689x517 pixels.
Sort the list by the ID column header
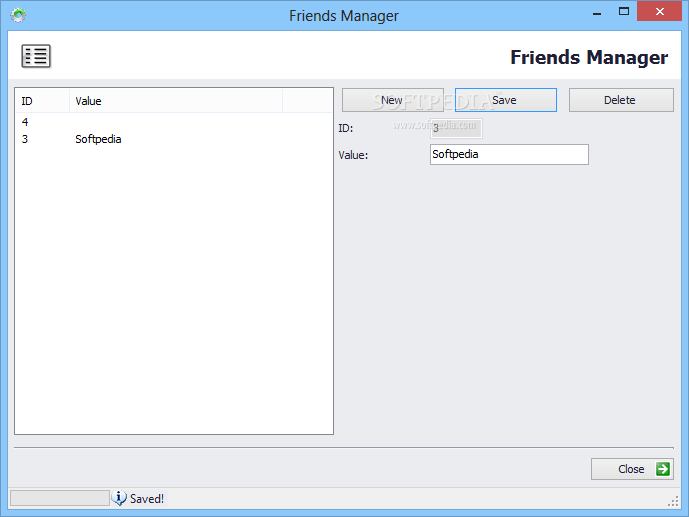42,101
